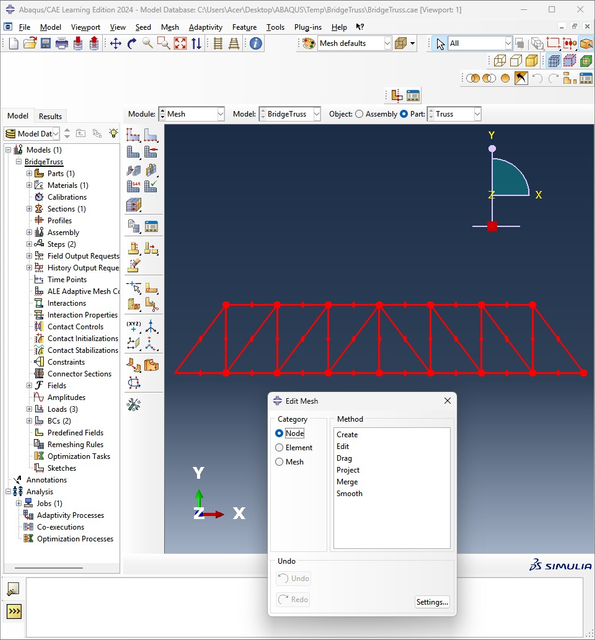Click the Auto-Fit View icon

coord(180,43)
